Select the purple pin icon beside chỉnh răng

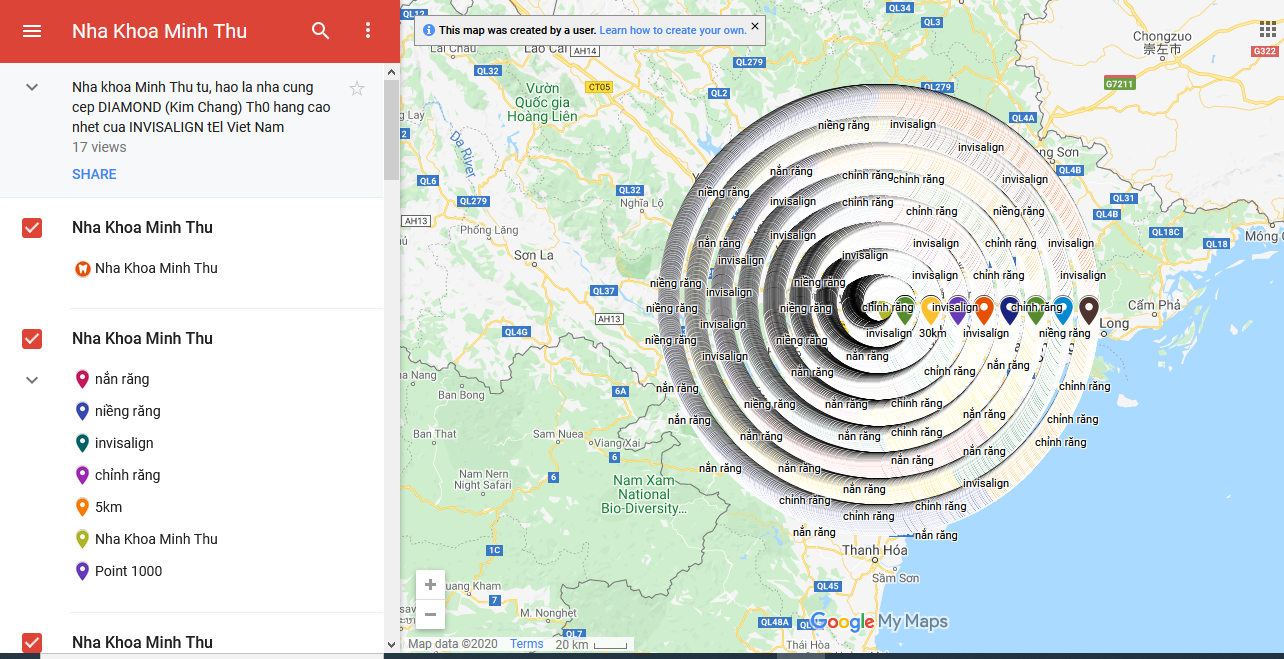(x=81, y=475)
